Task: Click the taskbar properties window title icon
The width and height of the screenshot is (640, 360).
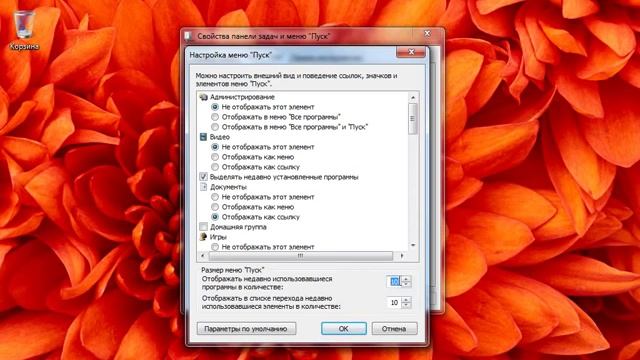Action: (x=188, y=36)
